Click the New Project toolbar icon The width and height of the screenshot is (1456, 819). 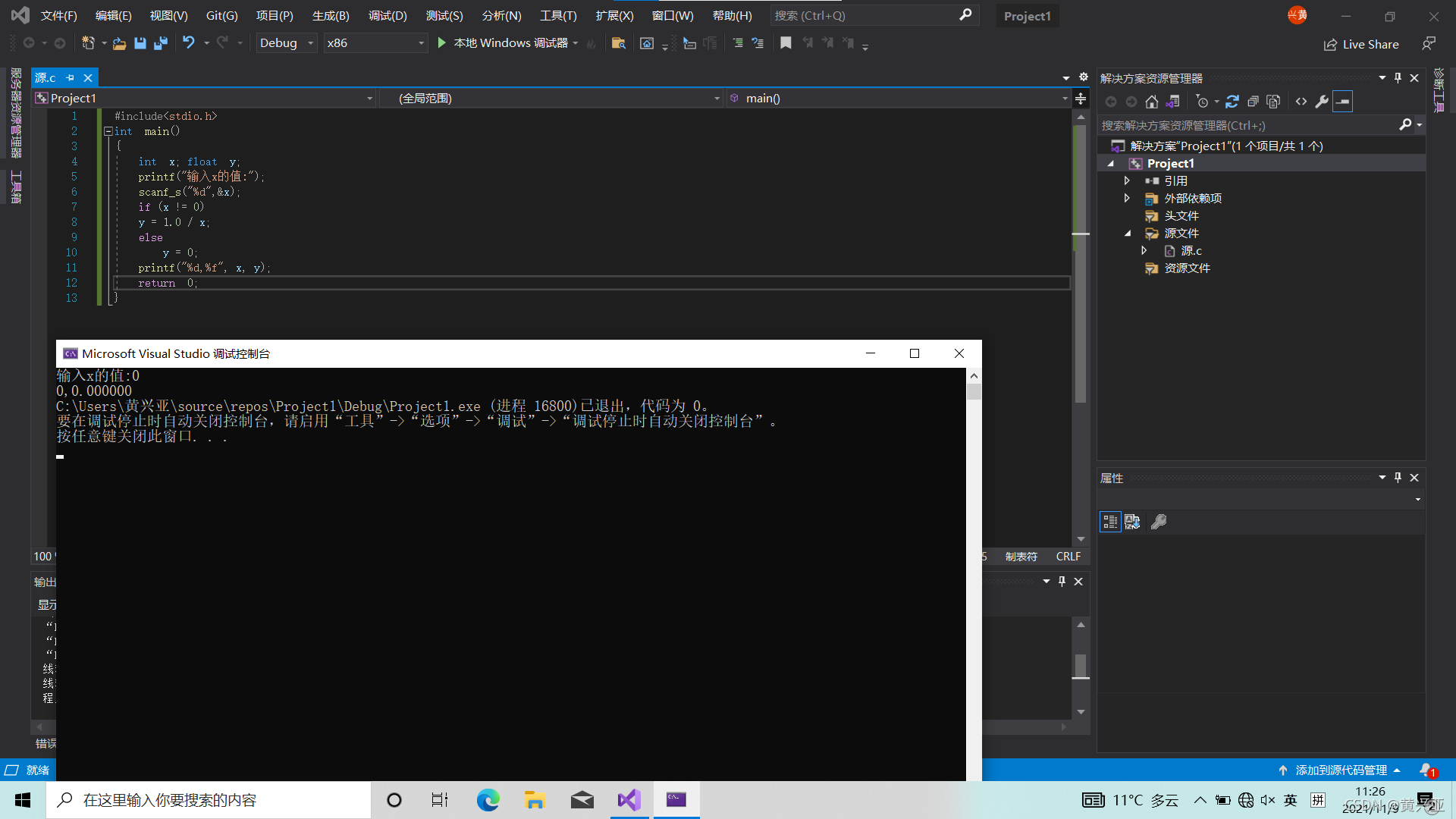coord(88,43)
